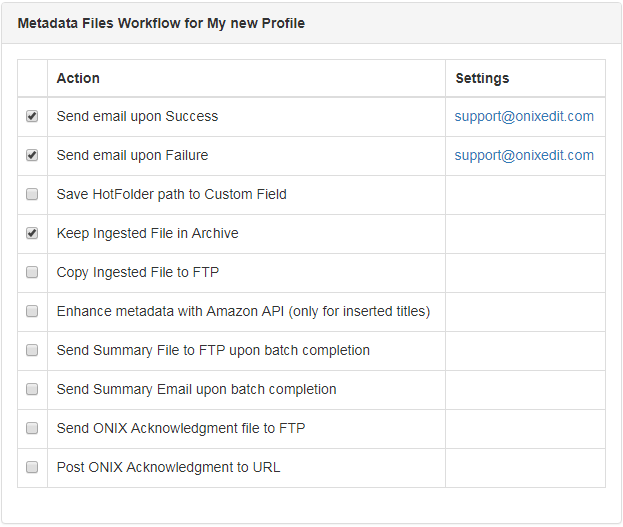Select the Send email upon Success label
Viewport: 623px width, 527px height.
pyautogui.click(x=137, y=116)
